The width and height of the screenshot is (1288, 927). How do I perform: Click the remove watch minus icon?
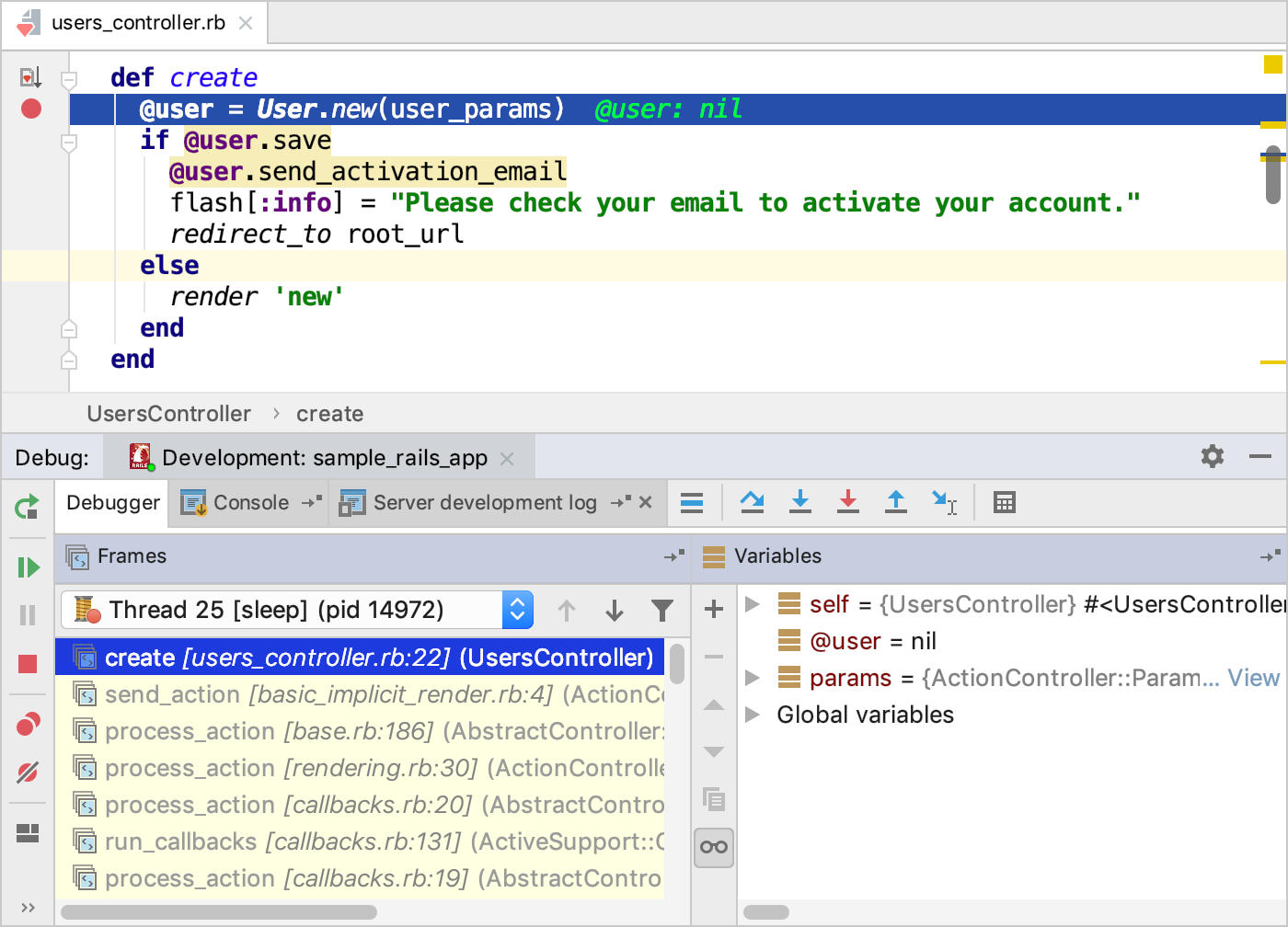[x=714, y=657]
